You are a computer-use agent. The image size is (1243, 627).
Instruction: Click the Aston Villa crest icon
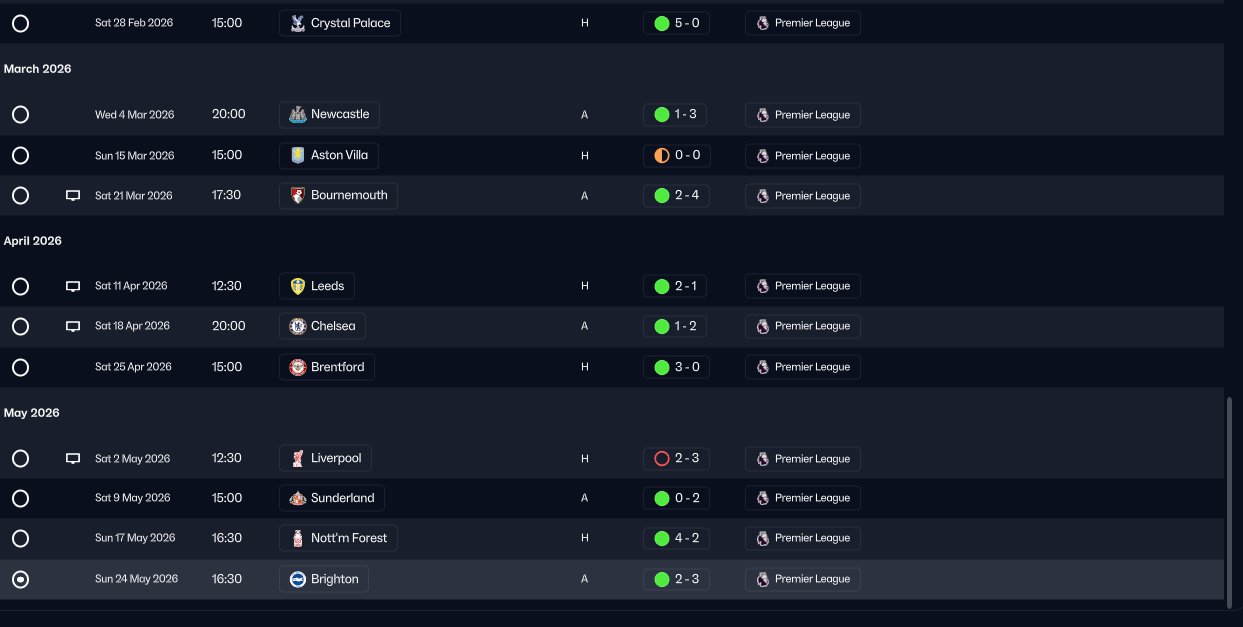coord(297,156)
